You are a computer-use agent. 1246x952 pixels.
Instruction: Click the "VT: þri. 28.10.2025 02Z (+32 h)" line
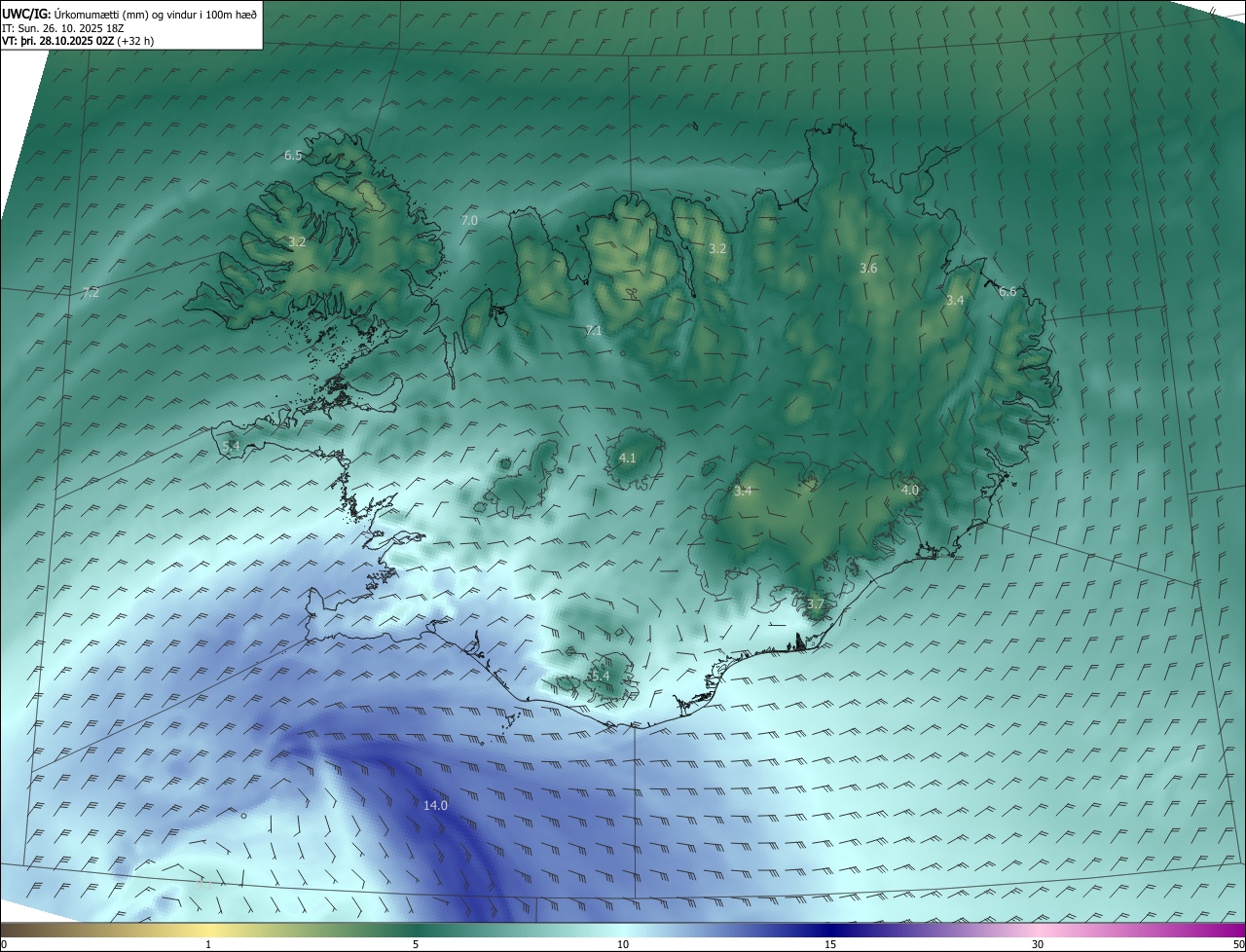[x=78, y=41]
